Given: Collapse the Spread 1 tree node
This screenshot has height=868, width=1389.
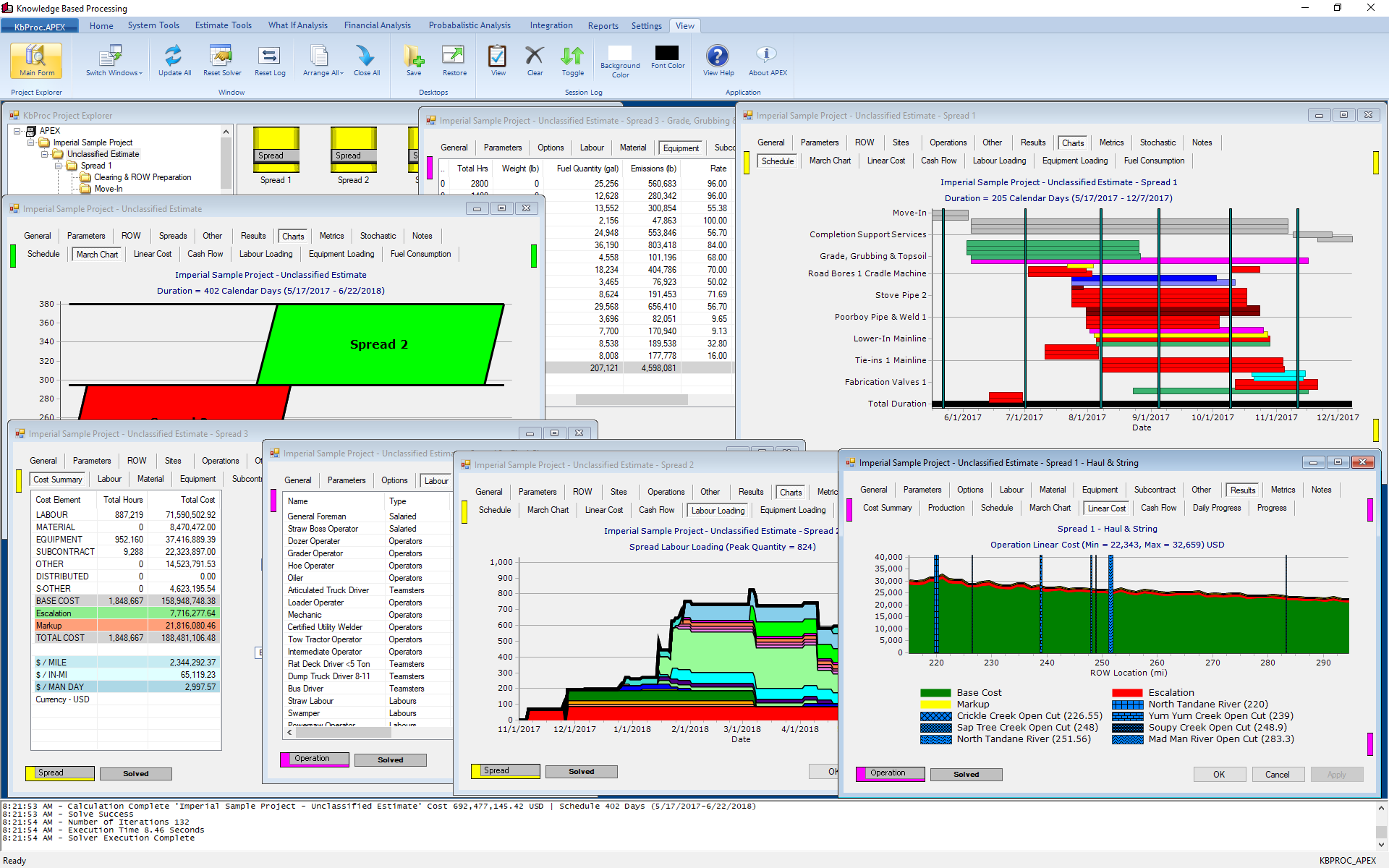Looking at the screenshot, I should coord(59,166).
